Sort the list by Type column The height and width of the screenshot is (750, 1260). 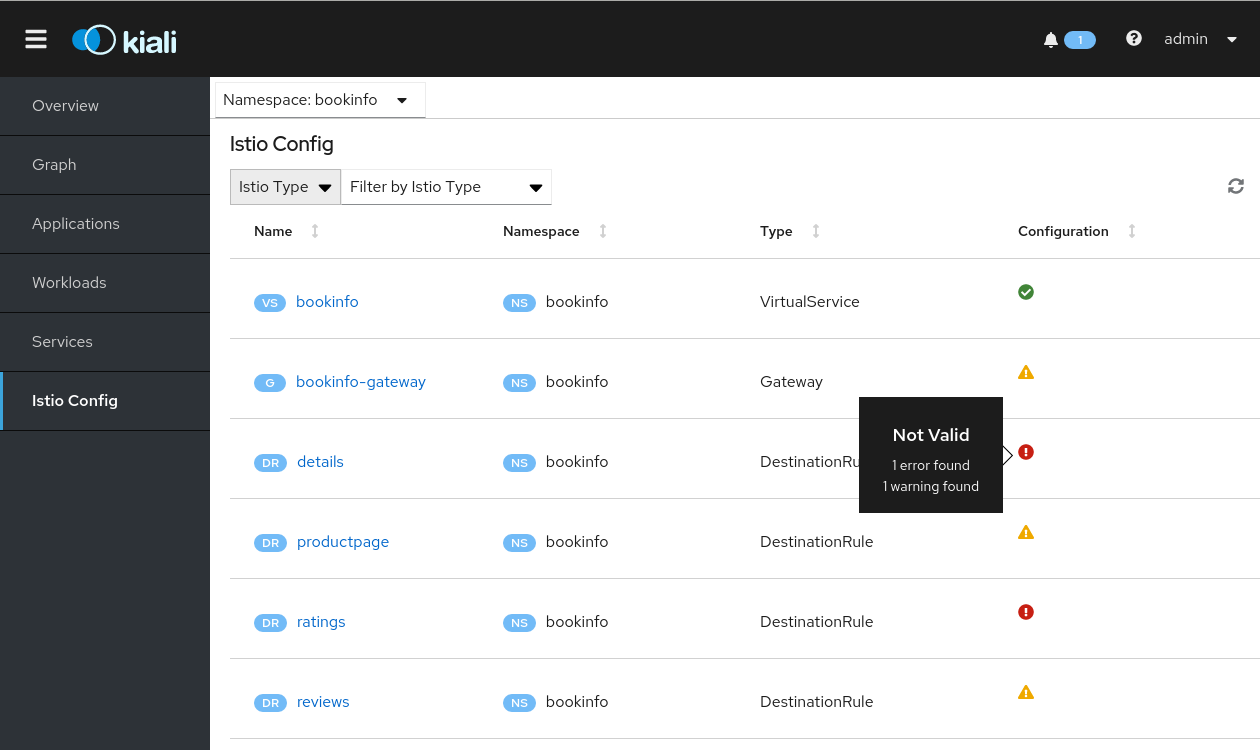pyautogui.click(x=816, y=231)
